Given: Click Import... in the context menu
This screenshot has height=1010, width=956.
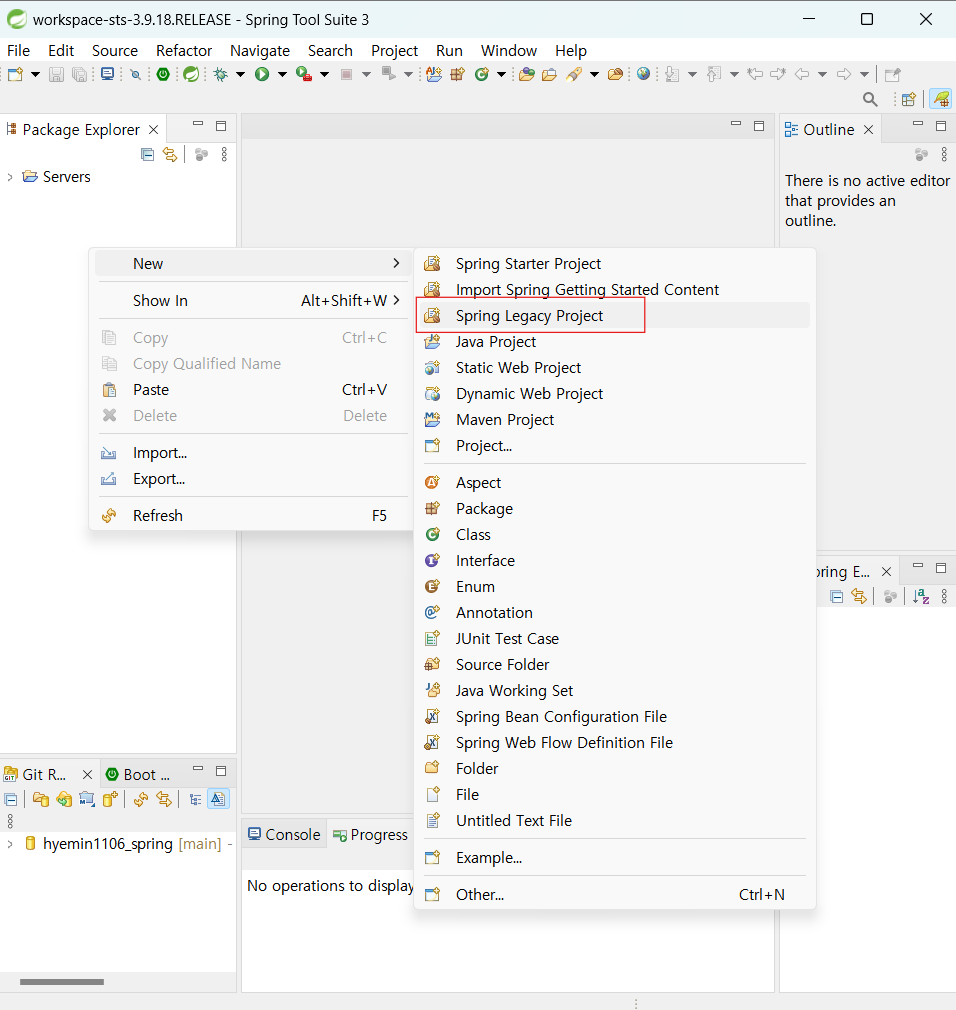Looking at the screenshot, I should pyautogui.click(x=253, y=453).
